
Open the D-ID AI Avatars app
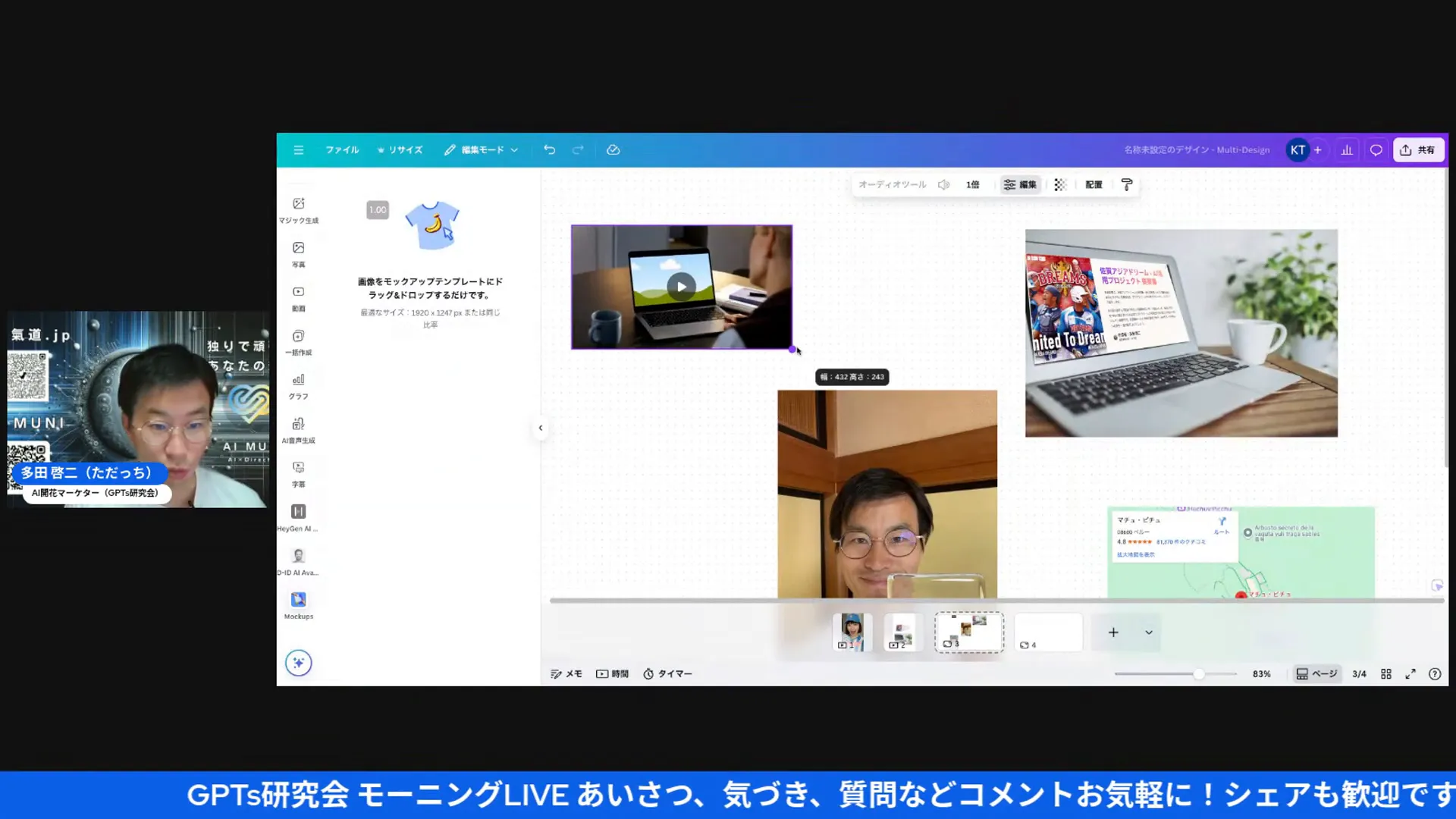pos(299,563)
